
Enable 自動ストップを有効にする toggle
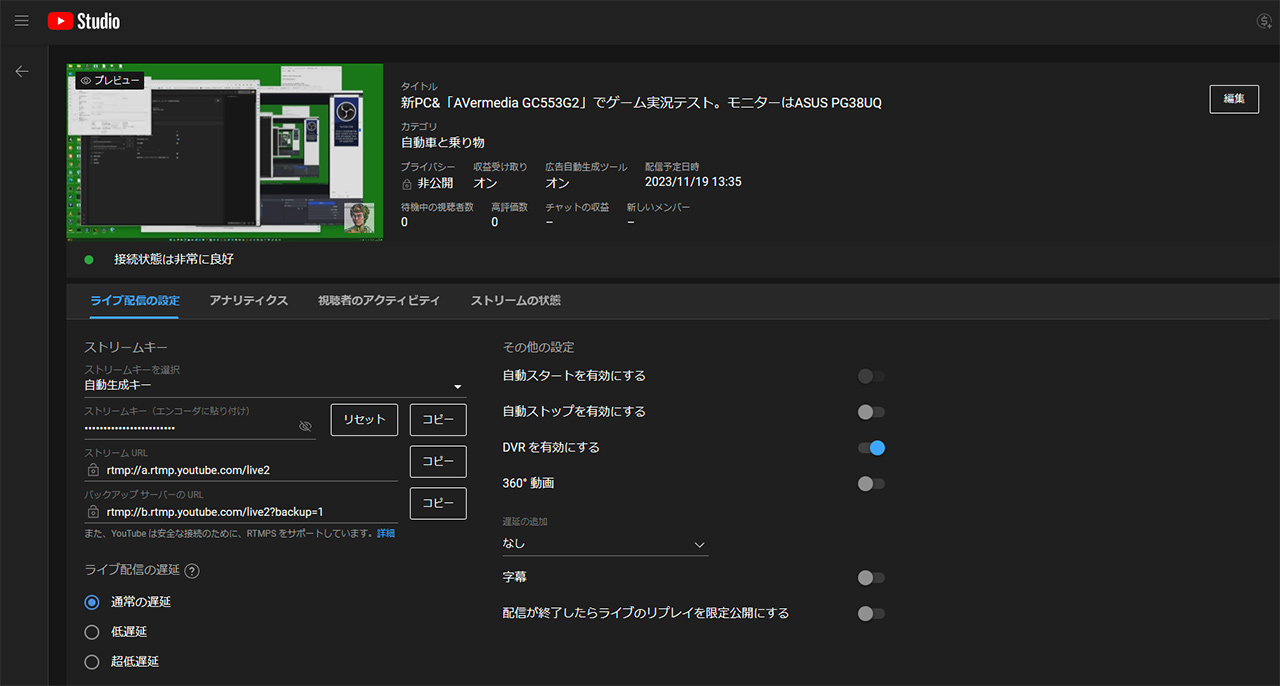pyautogui.click(x=871, y=412)
